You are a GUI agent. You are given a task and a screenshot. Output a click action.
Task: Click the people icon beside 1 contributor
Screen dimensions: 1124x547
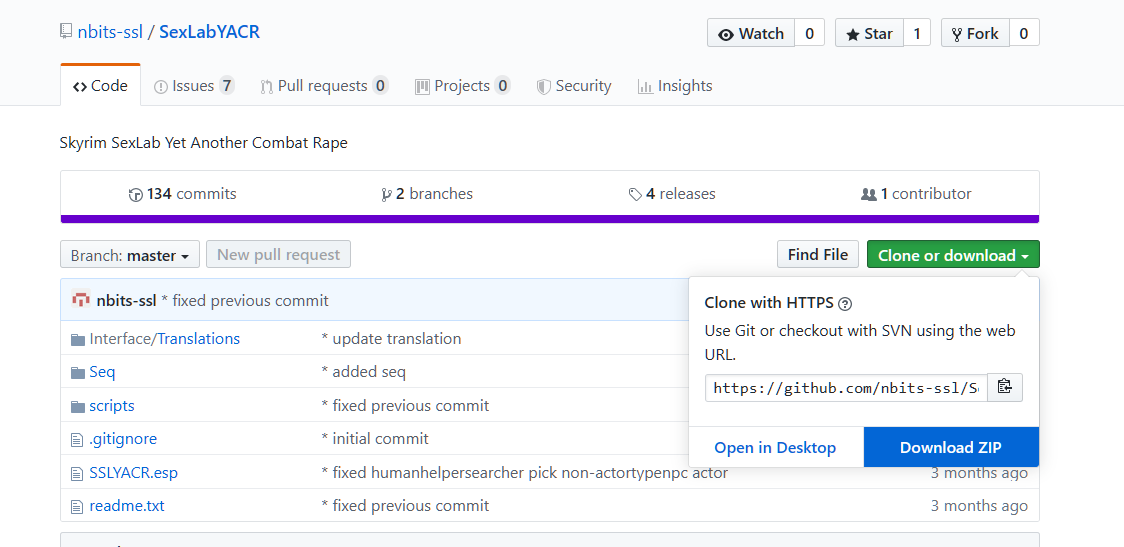[869, 194]
